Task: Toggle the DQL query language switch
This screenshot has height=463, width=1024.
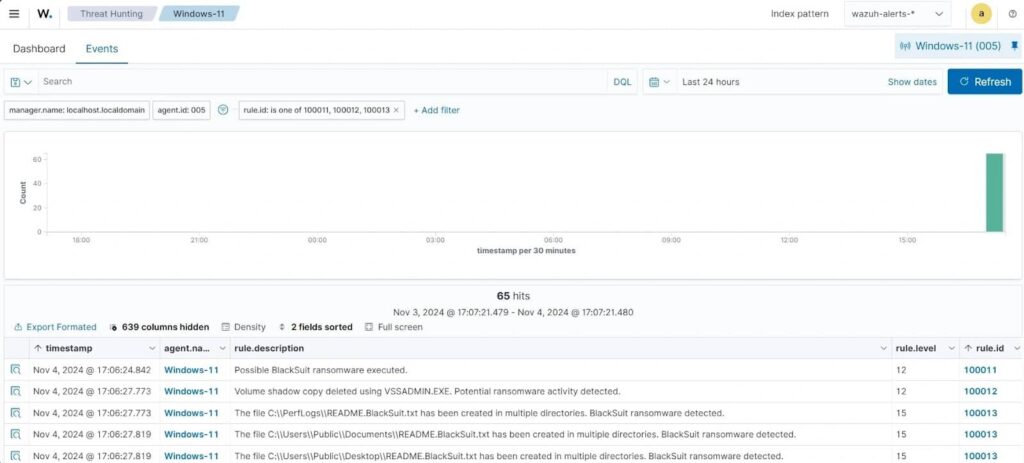Action: point(622,82)
